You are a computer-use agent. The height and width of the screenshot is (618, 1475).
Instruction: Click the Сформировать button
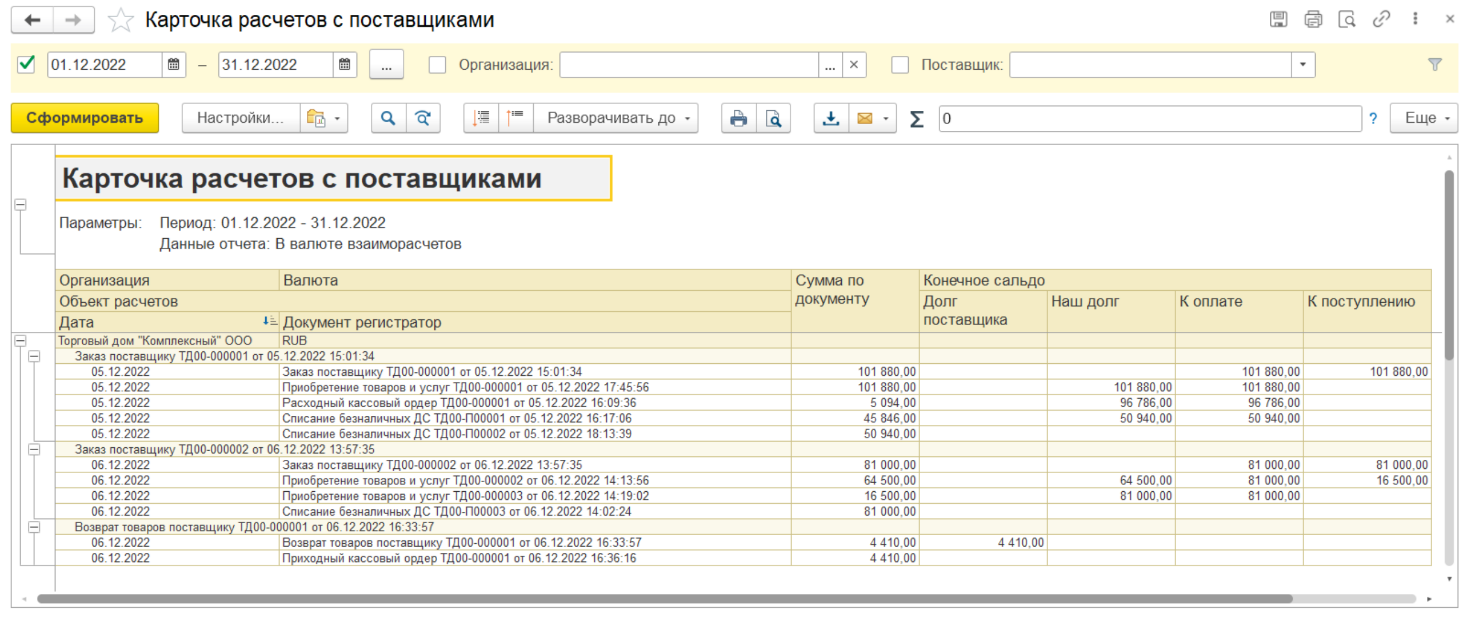(x=85, y=118)
